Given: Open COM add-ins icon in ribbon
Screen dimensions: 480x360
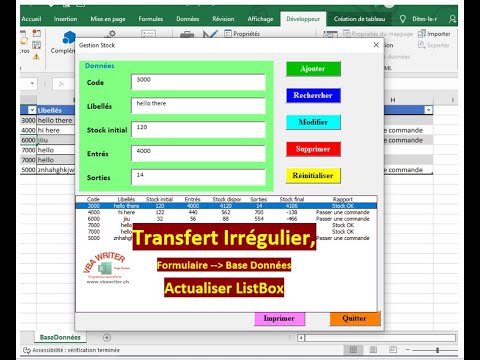Looking at the screenshot, I should click(x=148, y=34).
